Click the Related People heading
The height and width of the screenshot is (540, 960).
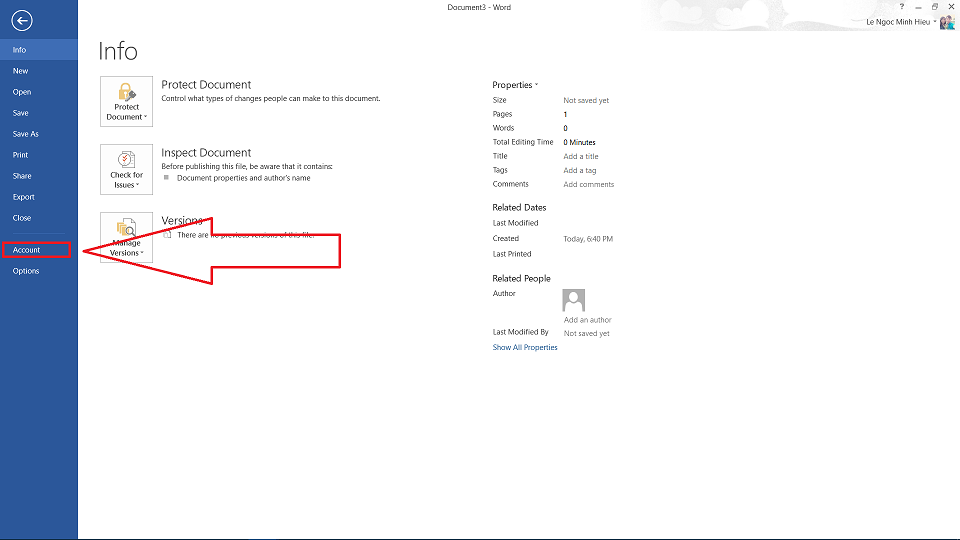pos(521,278)
